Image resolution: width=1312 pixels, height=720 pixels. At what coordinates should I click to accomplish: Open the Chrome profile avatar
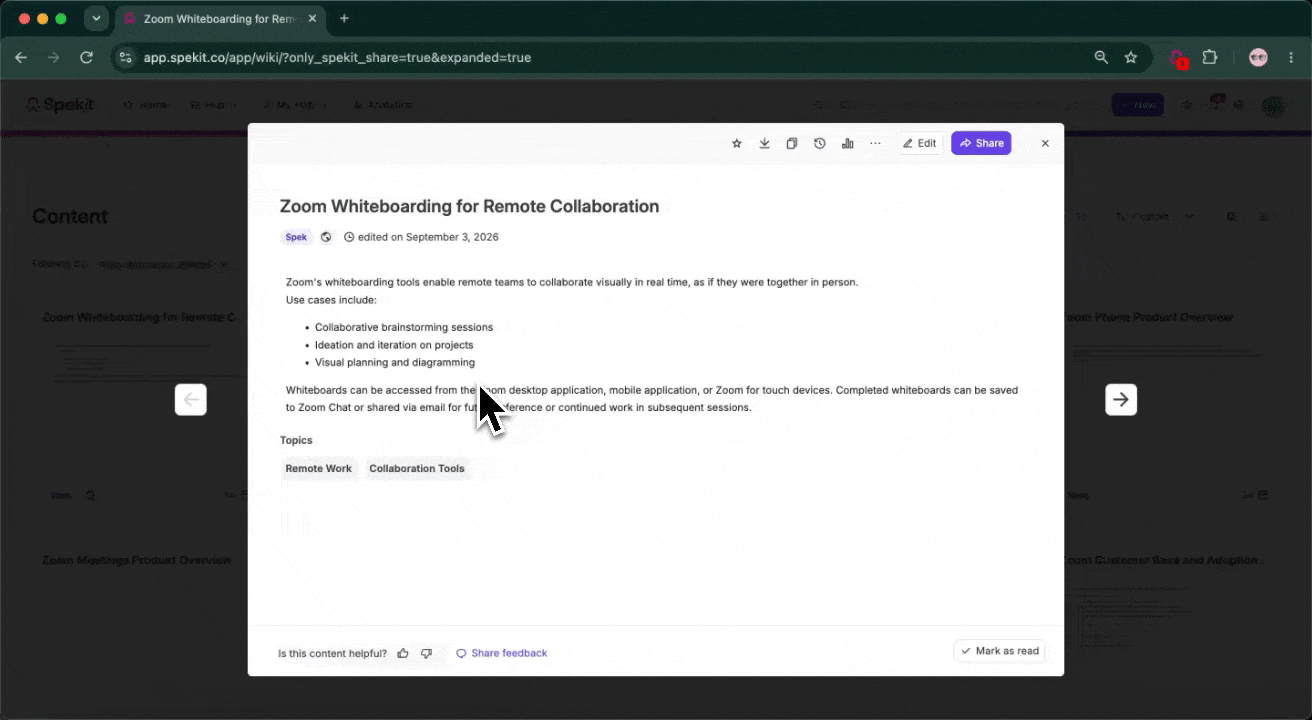coord(1258,58)
